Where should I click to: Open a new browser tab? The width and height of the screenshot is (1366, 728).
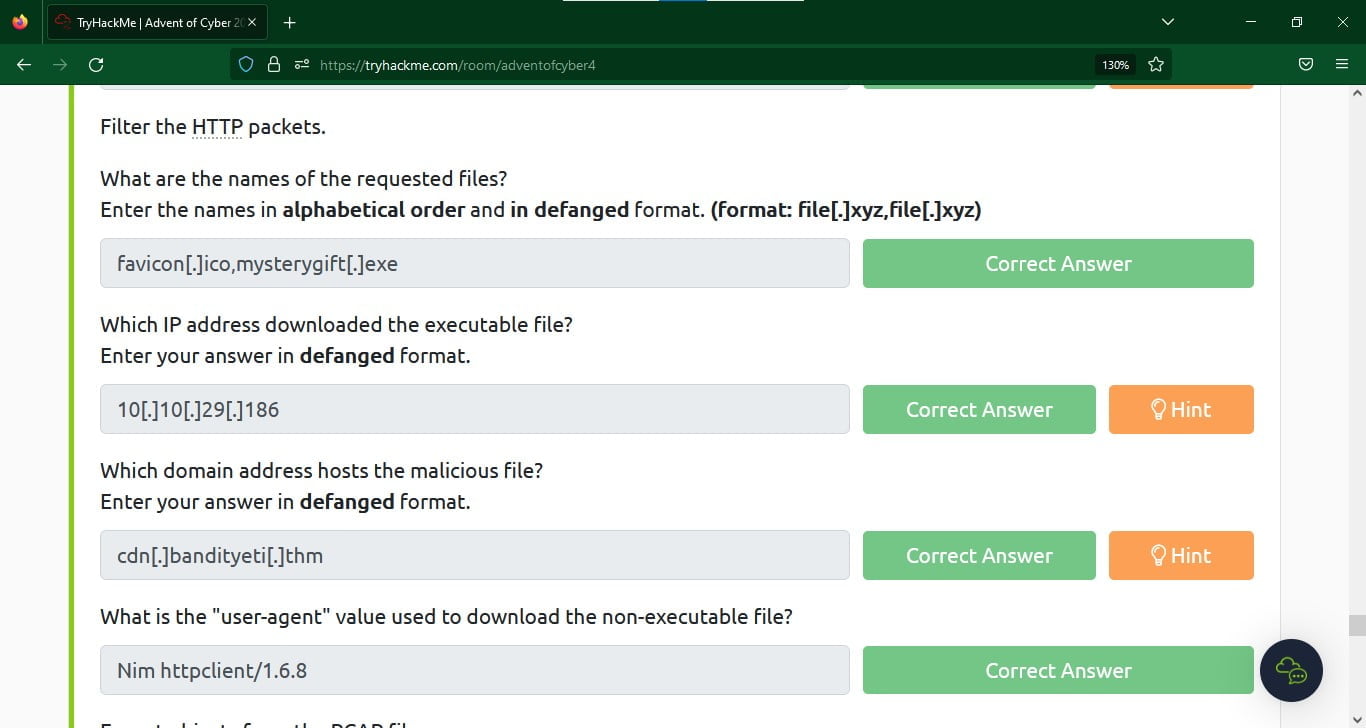coord(289,22)
